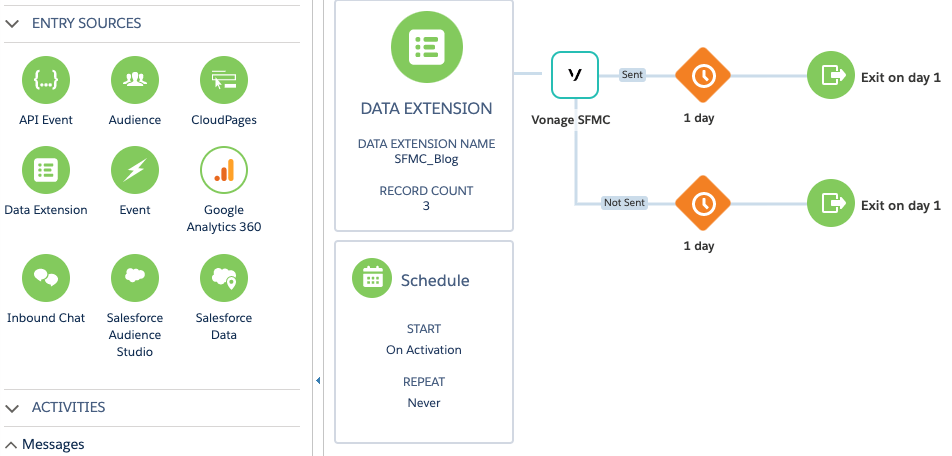Click the Salesforce Audience Studio label

(x=135, y=335)
